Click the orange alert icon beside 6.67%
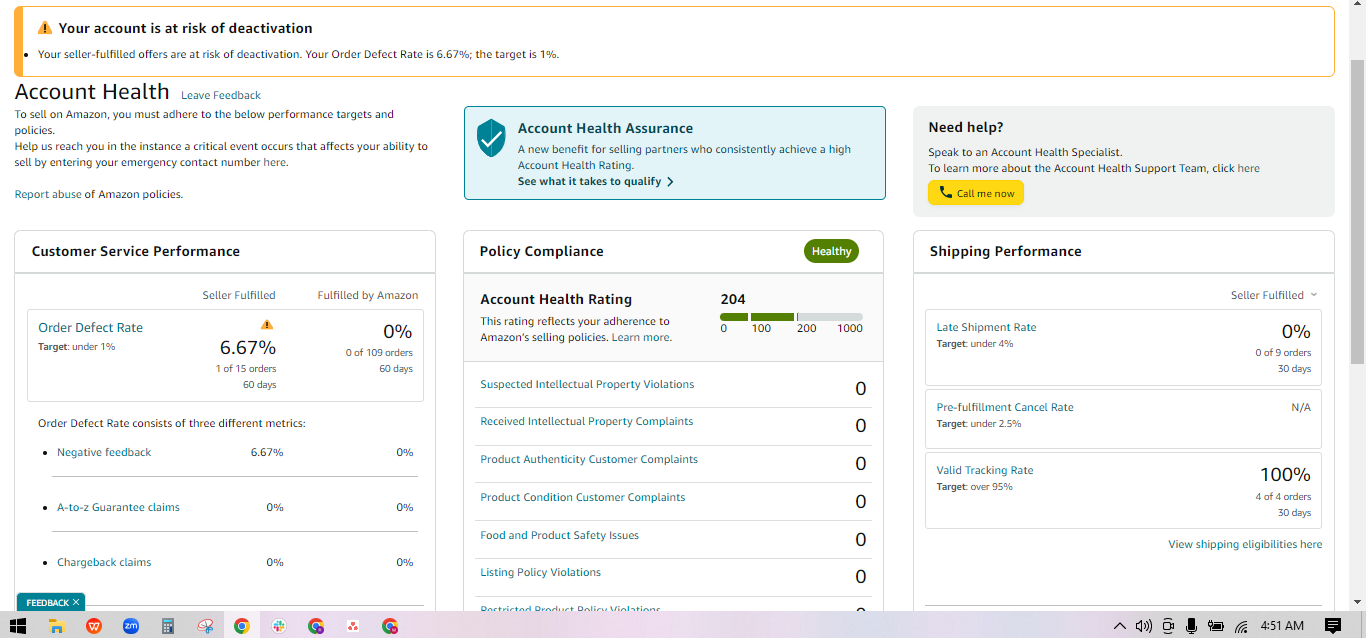Viewport: 1366px width, 638px height. [x=267, y=324]
